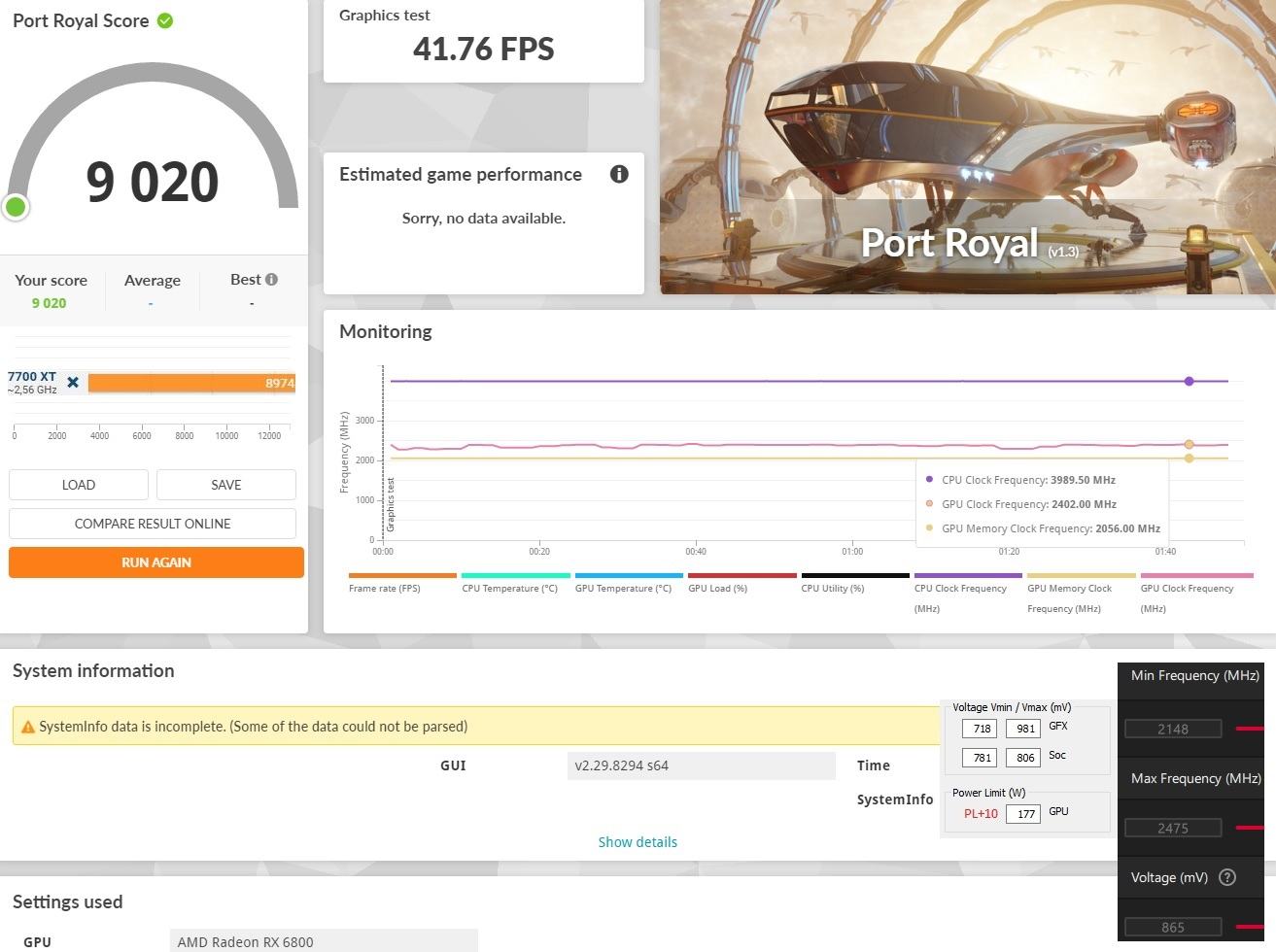Select the CPU clock data point marker
Viewport: 1276px width, 952px height.
coord(1189,381)
